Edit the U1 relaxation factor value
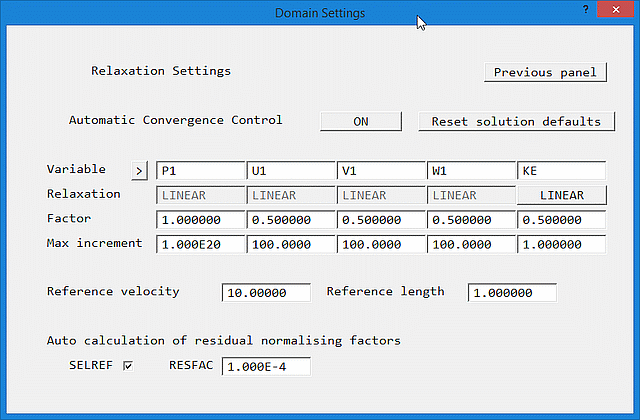Viewport: 640px width, 420px height. [290, 219]
